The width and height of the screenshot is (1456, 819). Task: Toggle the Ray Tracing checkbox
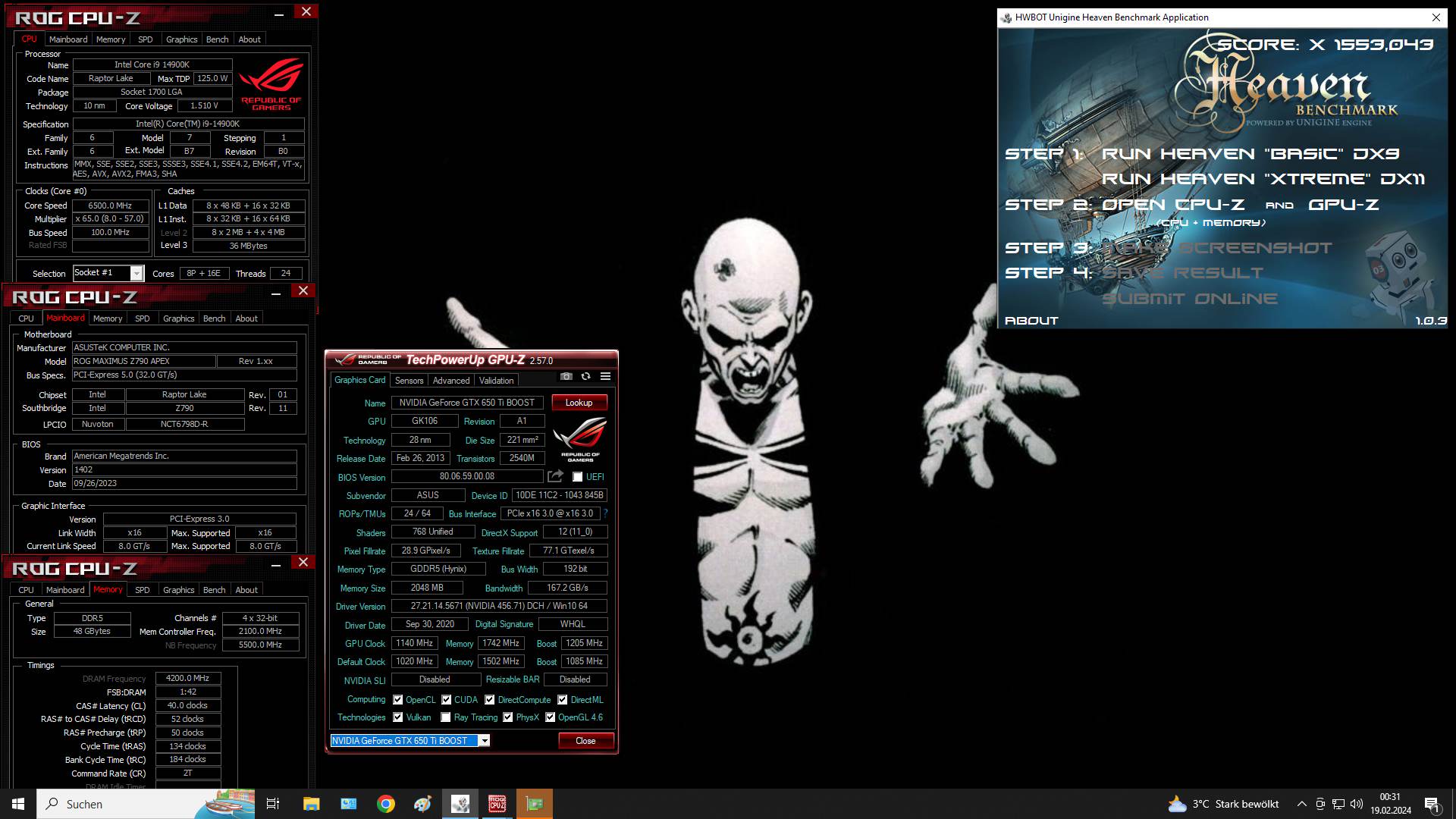coord(445,717)
